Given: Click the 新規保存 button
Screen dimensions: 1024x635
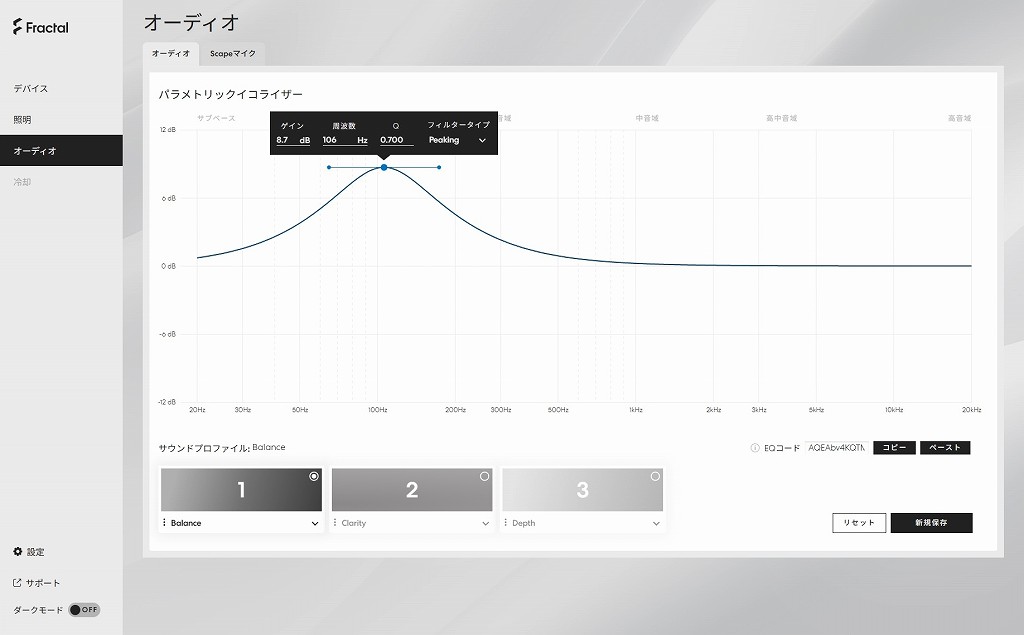Looking at the screenshot, I should 931,523.
